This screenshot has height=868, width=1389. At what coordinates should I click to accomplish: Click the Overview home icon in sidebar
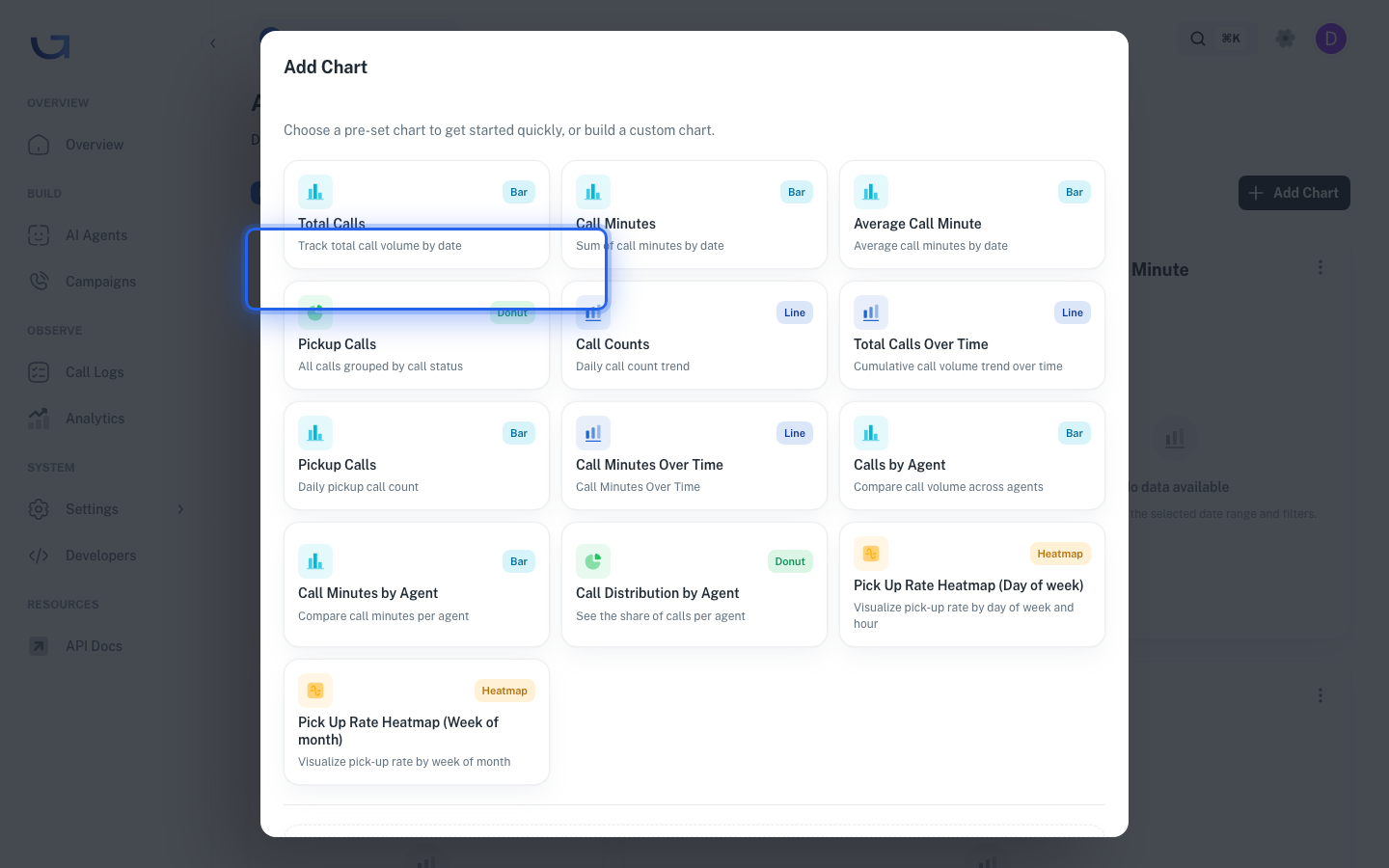click(x=39, y=145)
